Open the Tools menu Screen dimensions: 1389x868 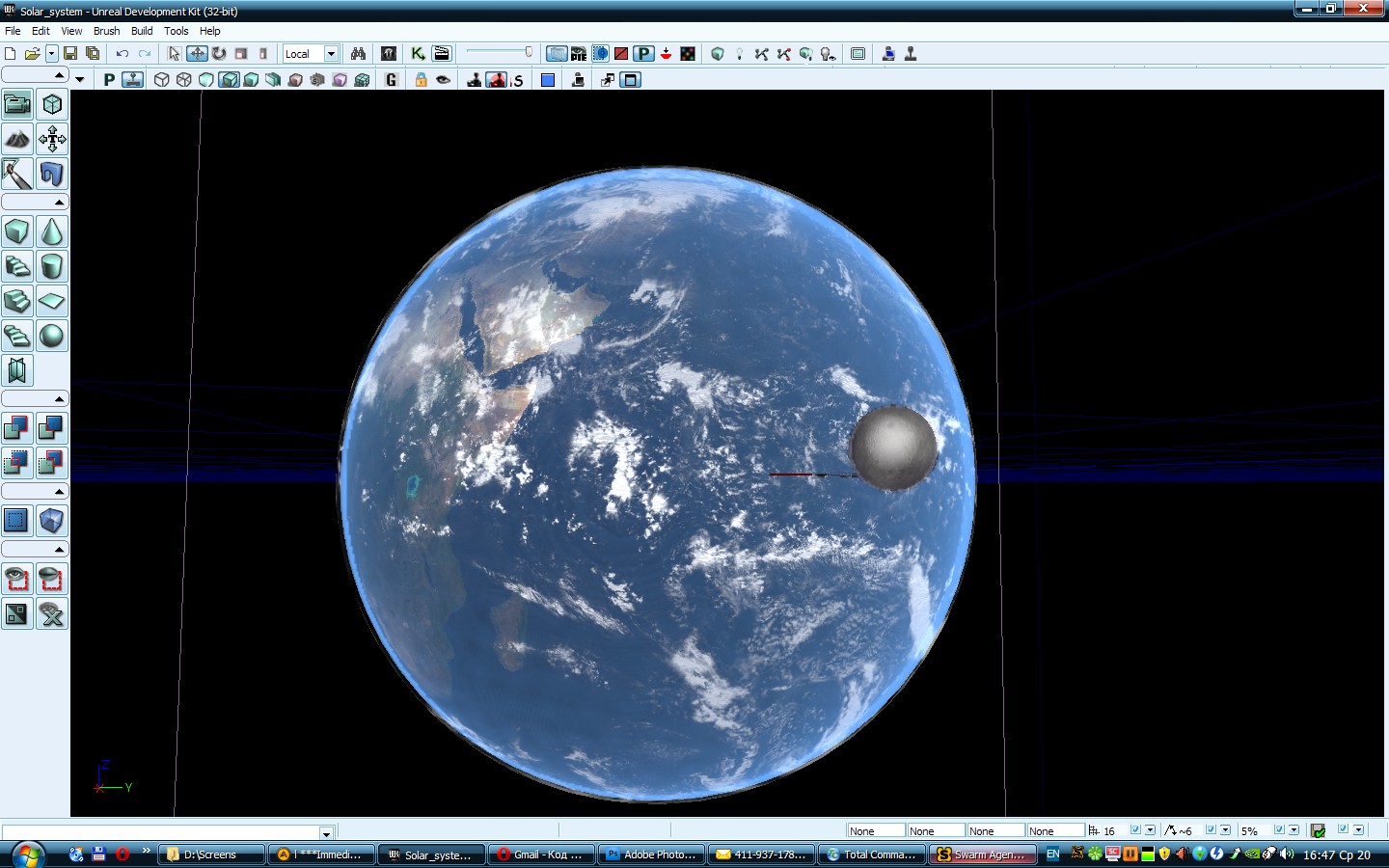tap(176, 31)
